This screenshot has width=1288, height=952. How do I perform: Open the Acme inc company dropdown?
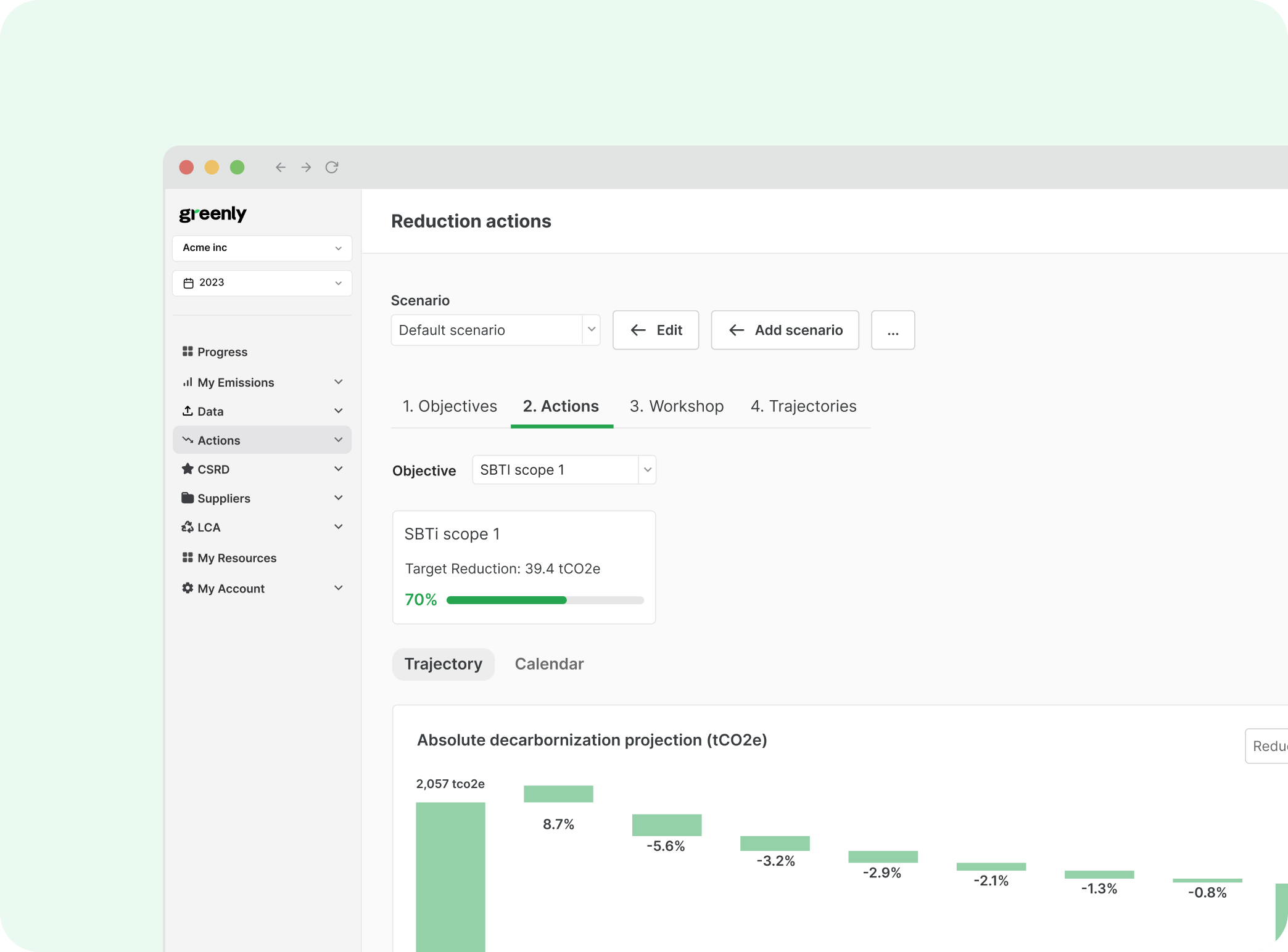pyautogui.click(x=262, y=248)
